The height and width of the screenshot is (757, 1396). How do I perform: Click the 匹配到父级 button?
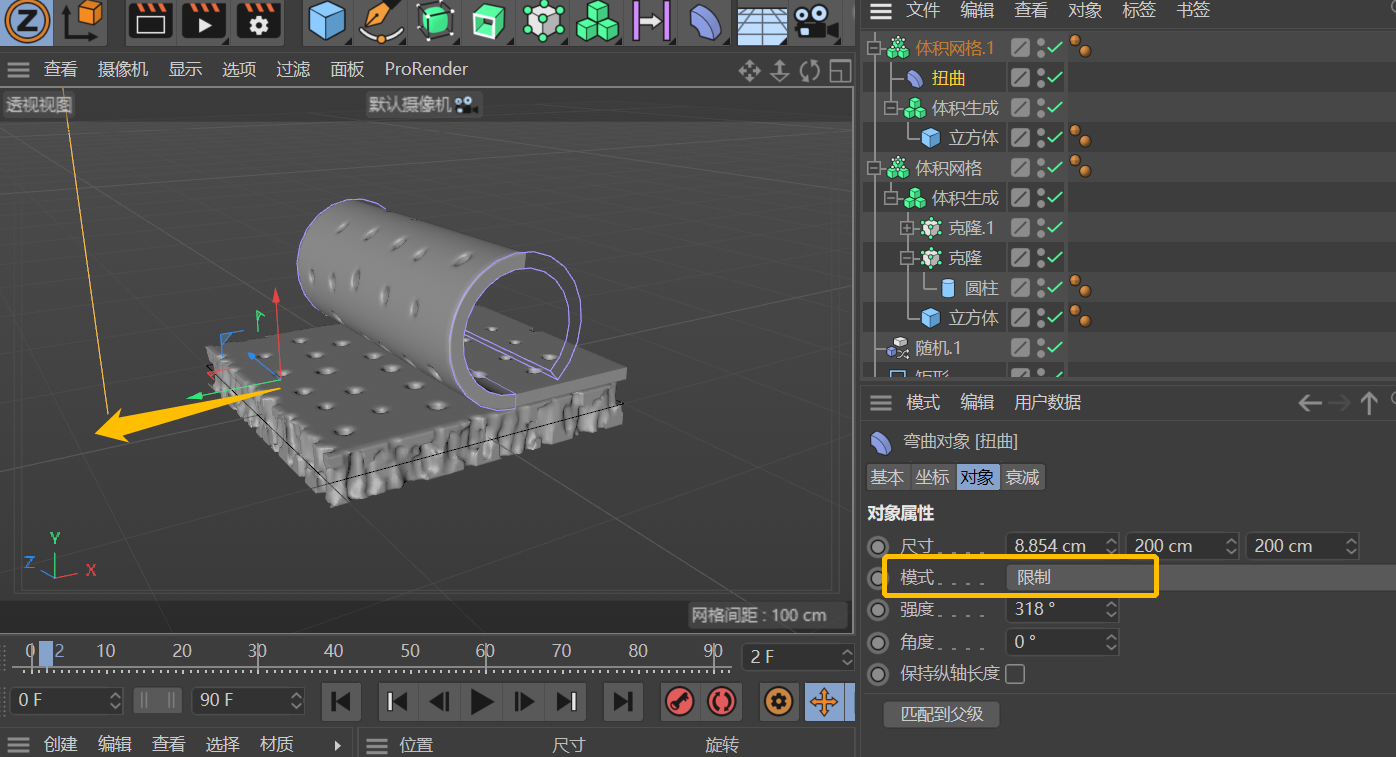point(942,715)
